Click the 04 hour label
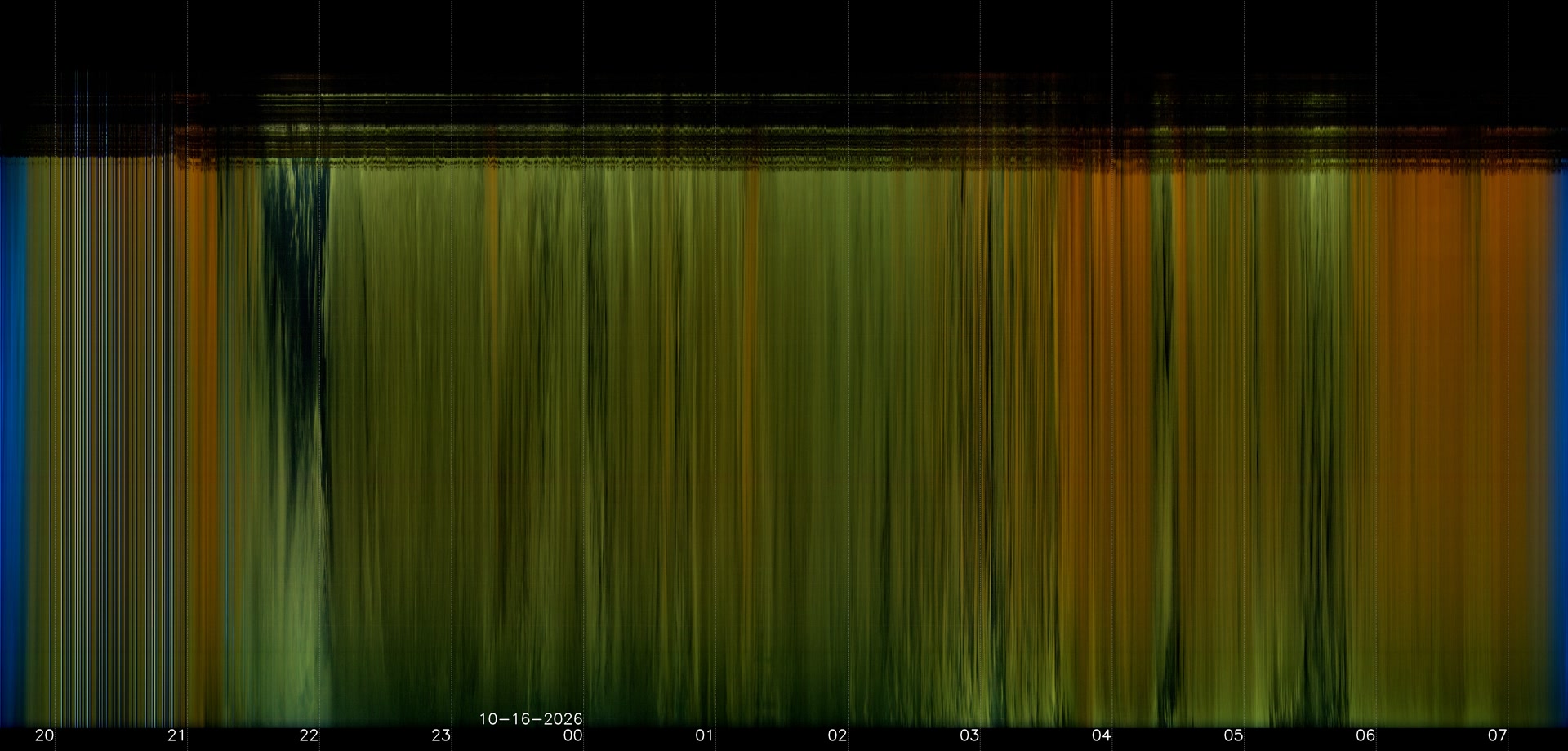This screenshot has width=1568, height=751. click(1102, 735)
